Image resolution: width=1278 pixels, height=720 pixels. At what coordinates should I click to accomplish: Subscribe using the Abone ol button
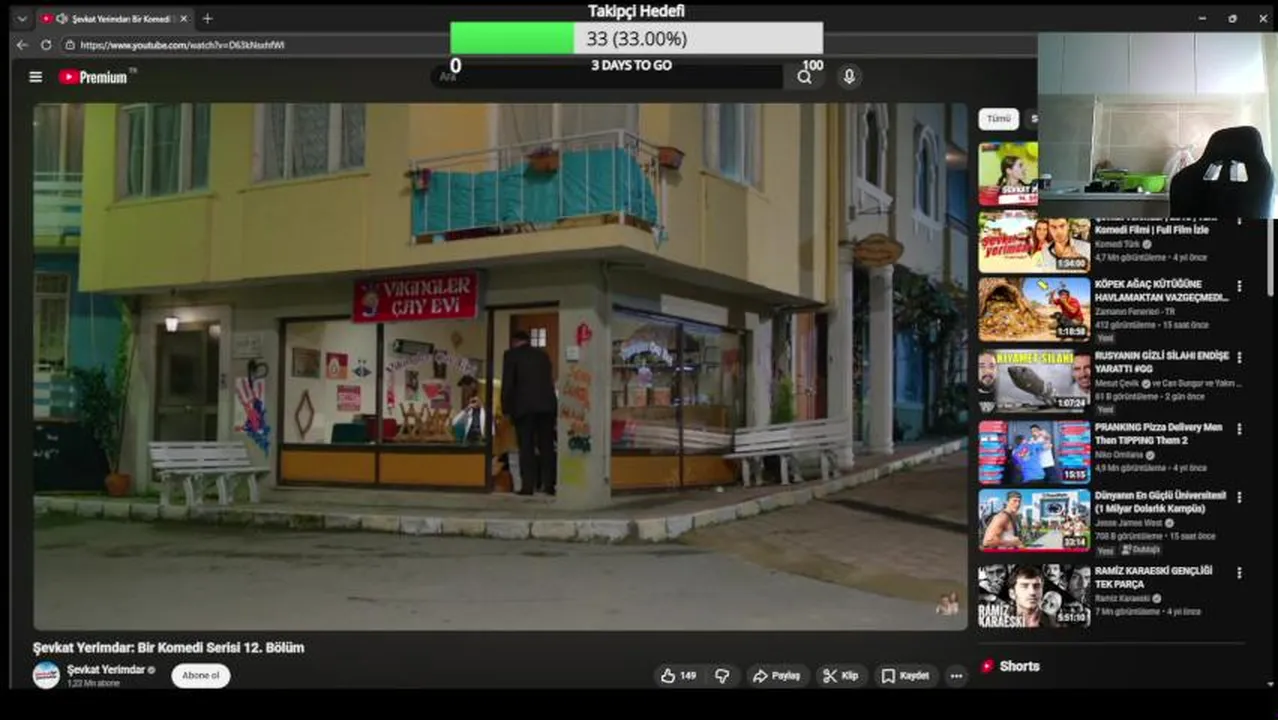(x=200, y=676)
